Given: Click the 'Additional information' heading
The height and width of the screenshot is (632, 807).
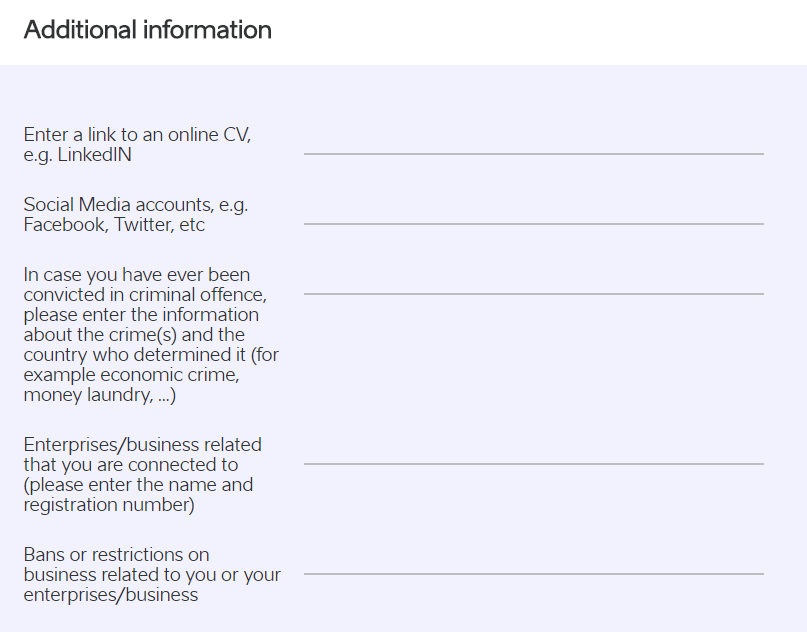Looking at the screenshot, I should point(148,30).
